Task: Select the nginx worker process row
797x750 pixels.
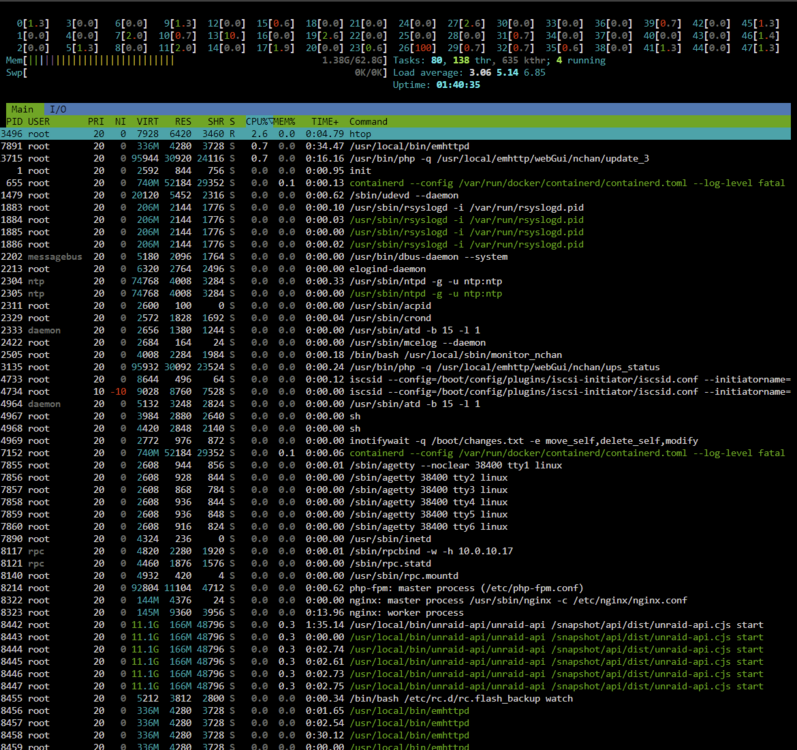Action: pos(395,612)
